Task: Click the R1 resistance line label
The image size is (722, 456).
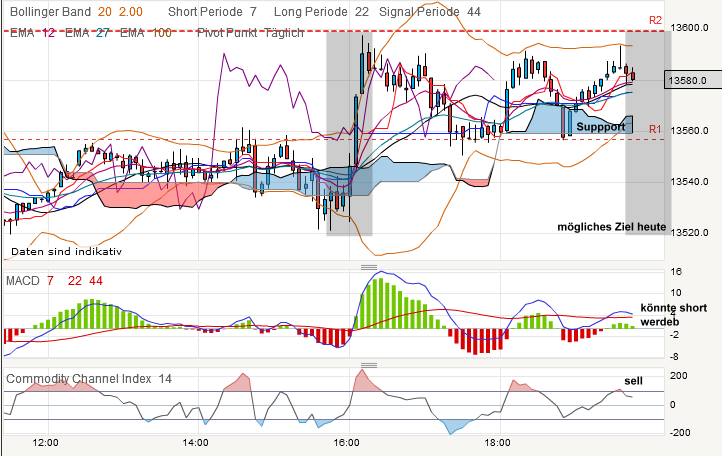Action: pyautogui.click(x=655, y=129)
